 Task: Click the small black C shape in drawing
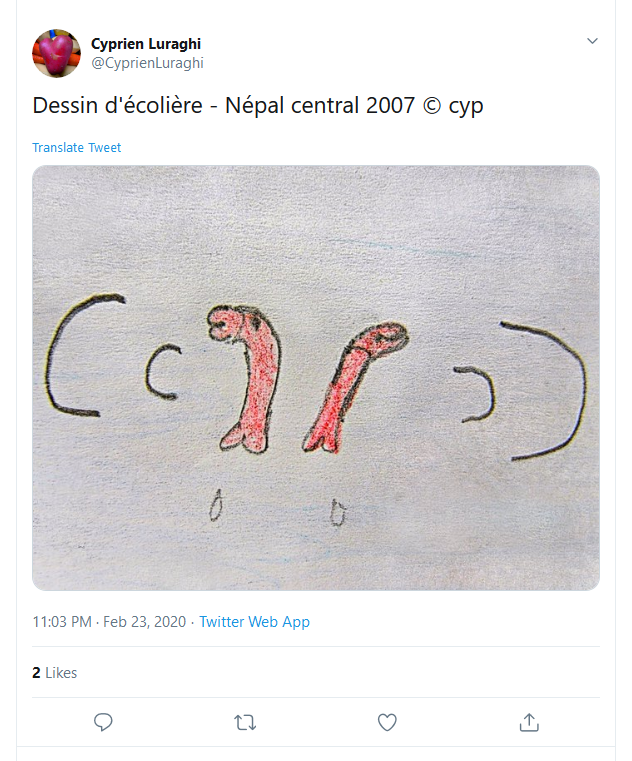pos(160,373)
